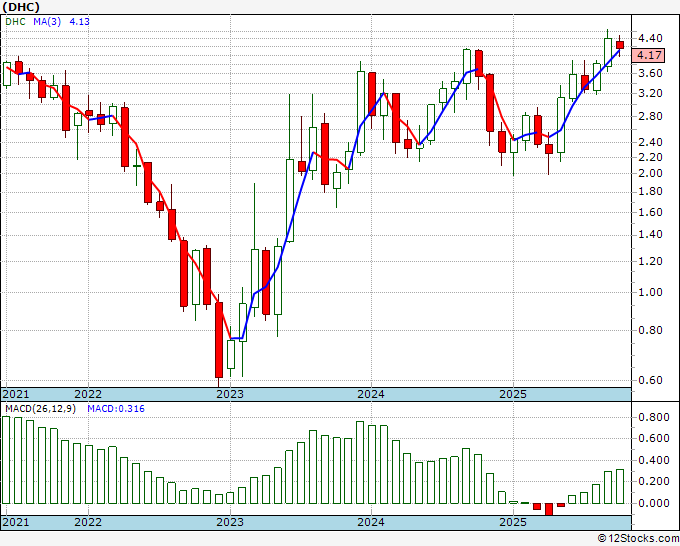This screenshot has width=680, height=546.
Task: Click the tallest negative red MACD bar
Action: pyautogui.click(x=549, y=509)
